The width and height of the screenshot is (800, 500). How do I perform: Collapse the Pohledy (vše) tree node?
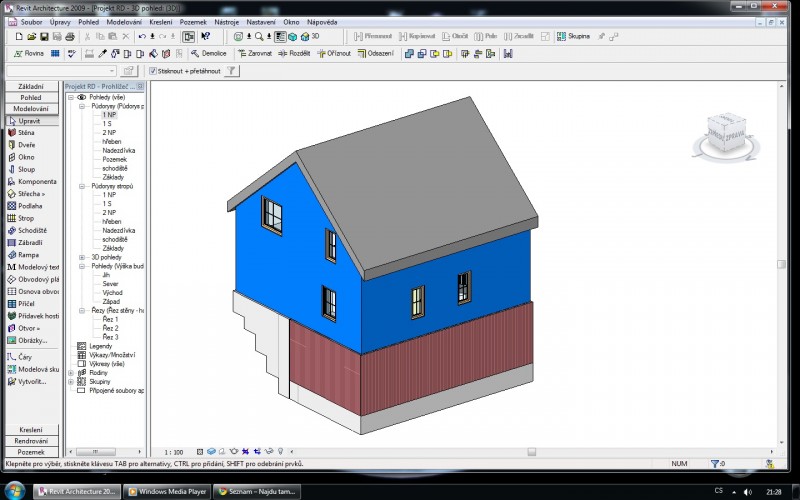point(70,97)
